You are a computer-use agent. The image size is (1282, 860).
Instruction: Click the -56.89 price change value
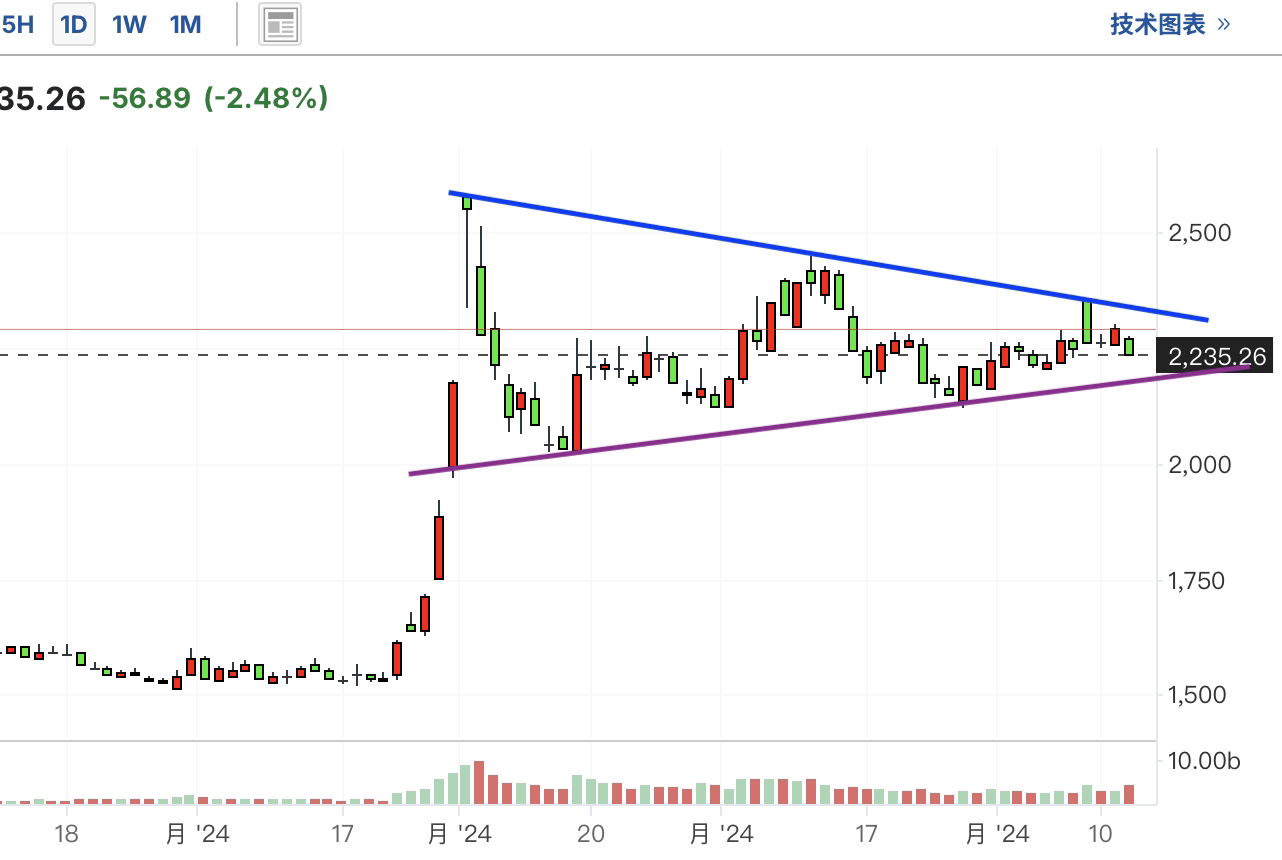coord(145,98)
